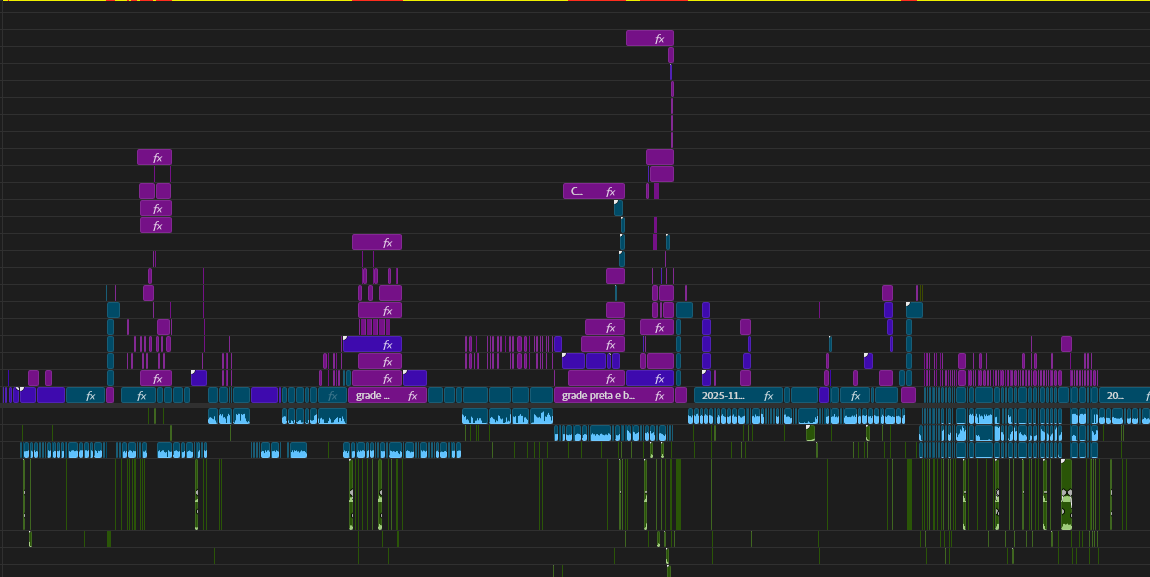Select the shorter "grade ..." clip
Image resolution: width=1150 pixels, height=577 pixels.
tap(387, 395)
